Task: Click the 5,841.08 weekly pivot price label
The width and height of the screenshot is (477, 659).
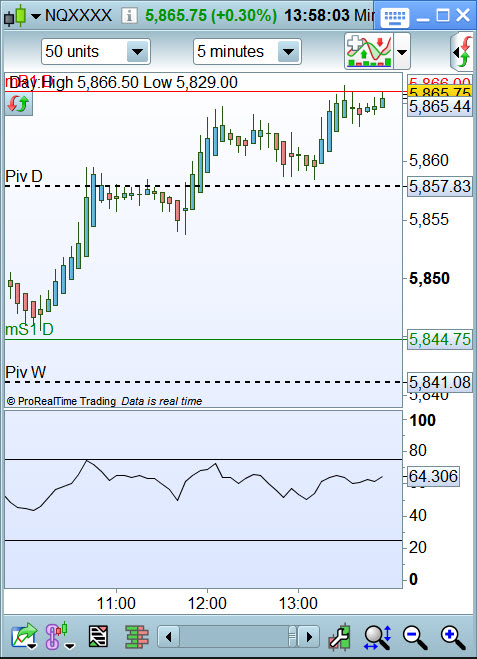Action: pyautogui.click(x=440, y=382)
